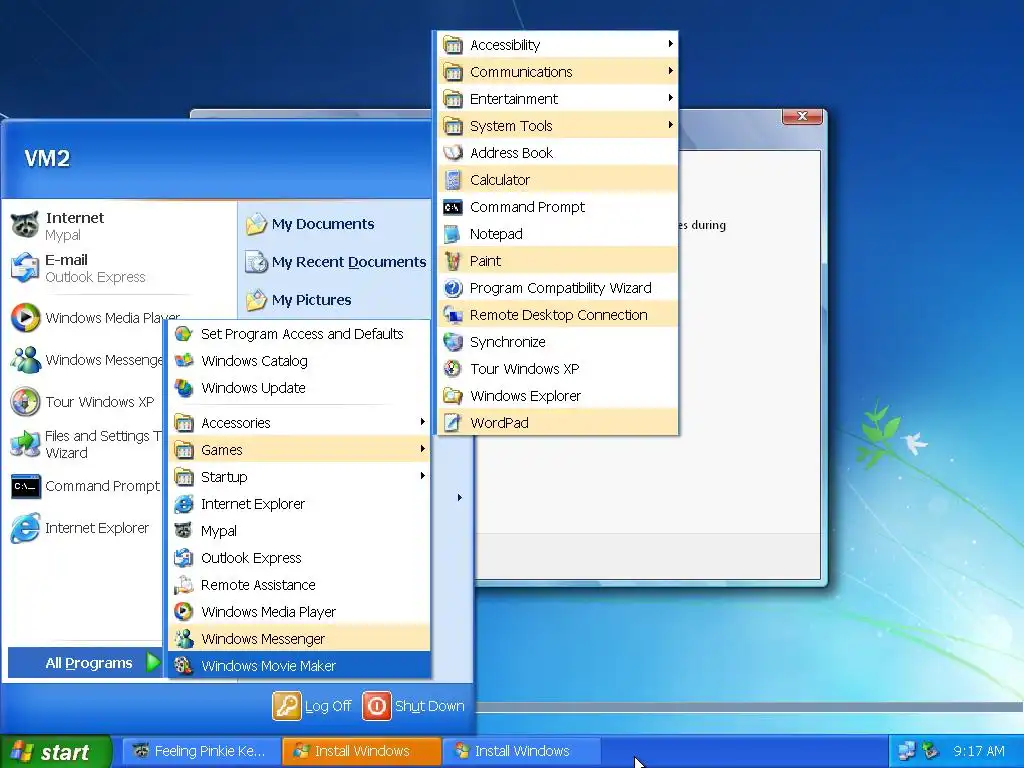The height and width of the screenshot is (768, 1024).
Task: Open Files and Settings Transfer Wizard
Action: click(x=85, y=444)
